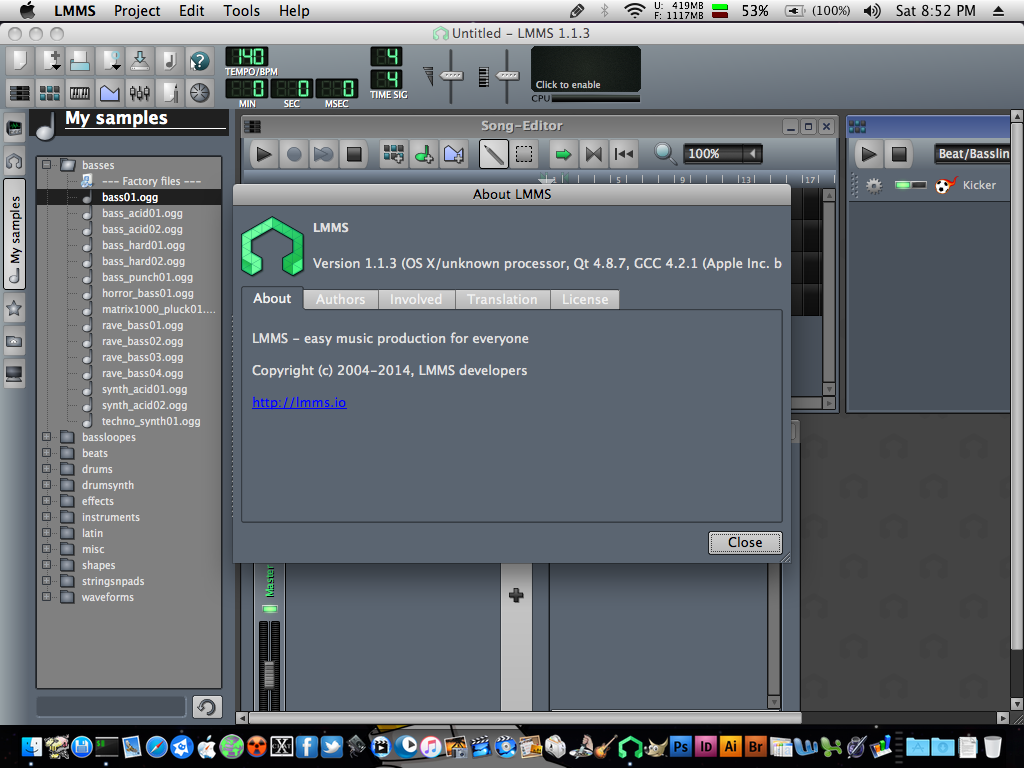Image resolution: width=1024 pixels, height=768 pixels.
Task: Toggle auto-scrolling green arrow button
Action: [563, 154]
